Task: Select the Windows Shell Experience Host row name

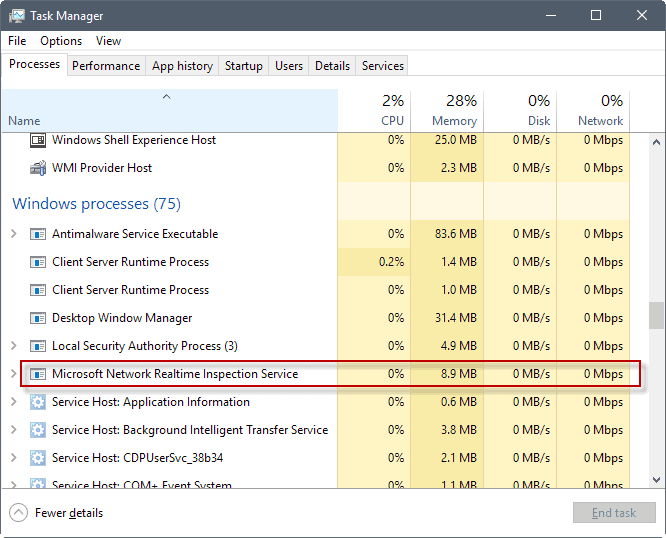Action: (134, 140)
